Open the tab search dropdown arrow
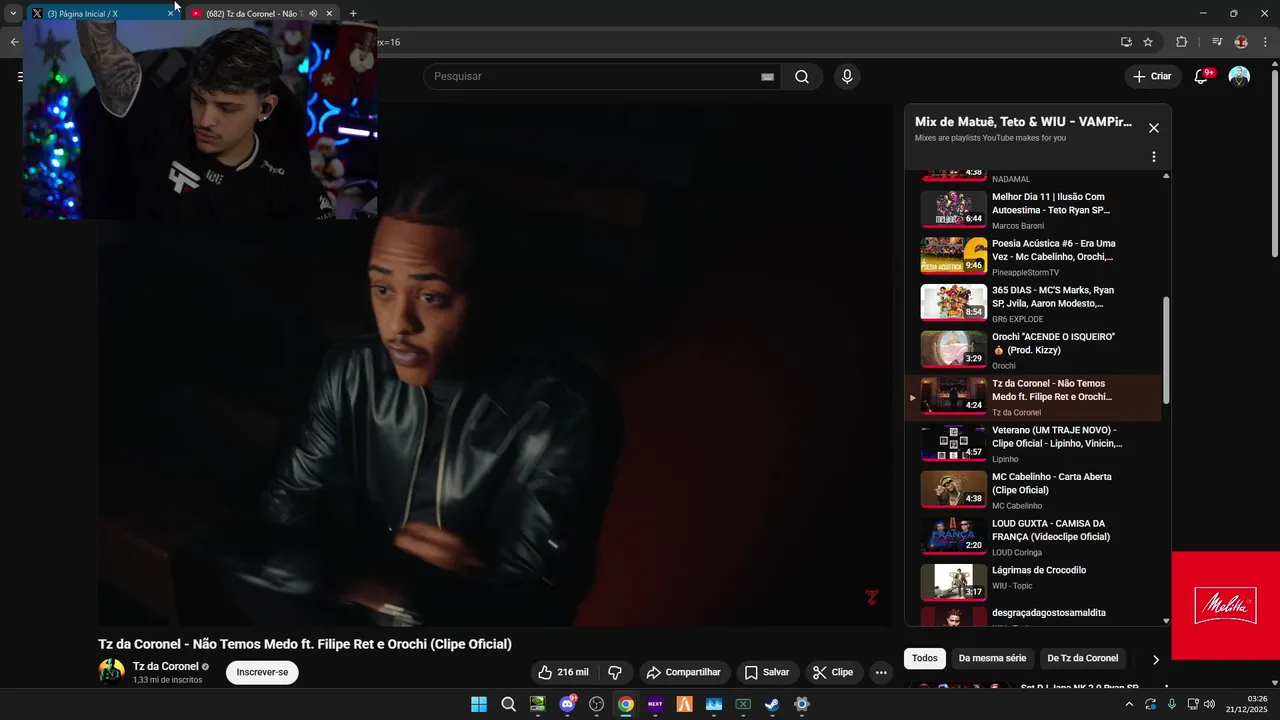 13,13
